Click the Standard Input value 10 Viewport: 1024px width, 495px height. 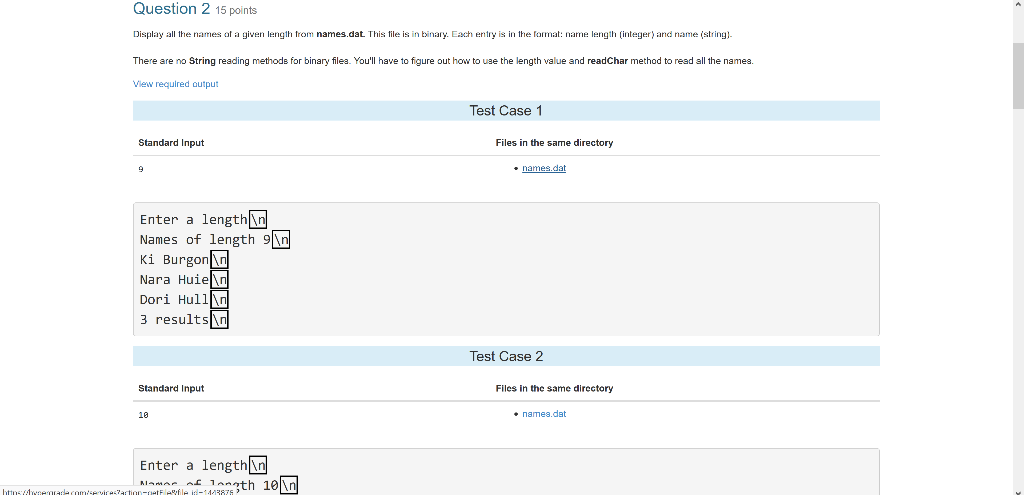click(144, 415)
